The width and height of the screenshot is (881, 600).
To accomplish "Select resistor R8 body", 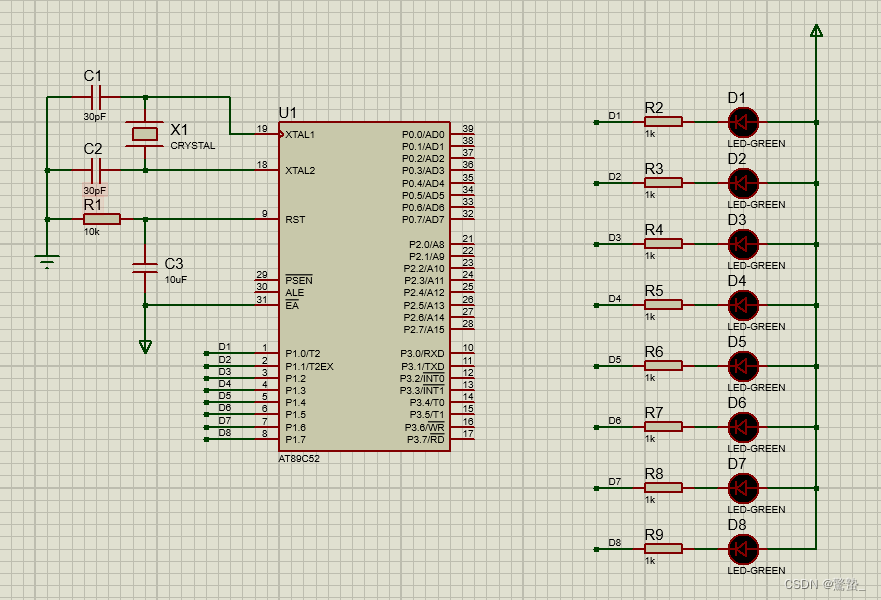I will pos(664,488).
